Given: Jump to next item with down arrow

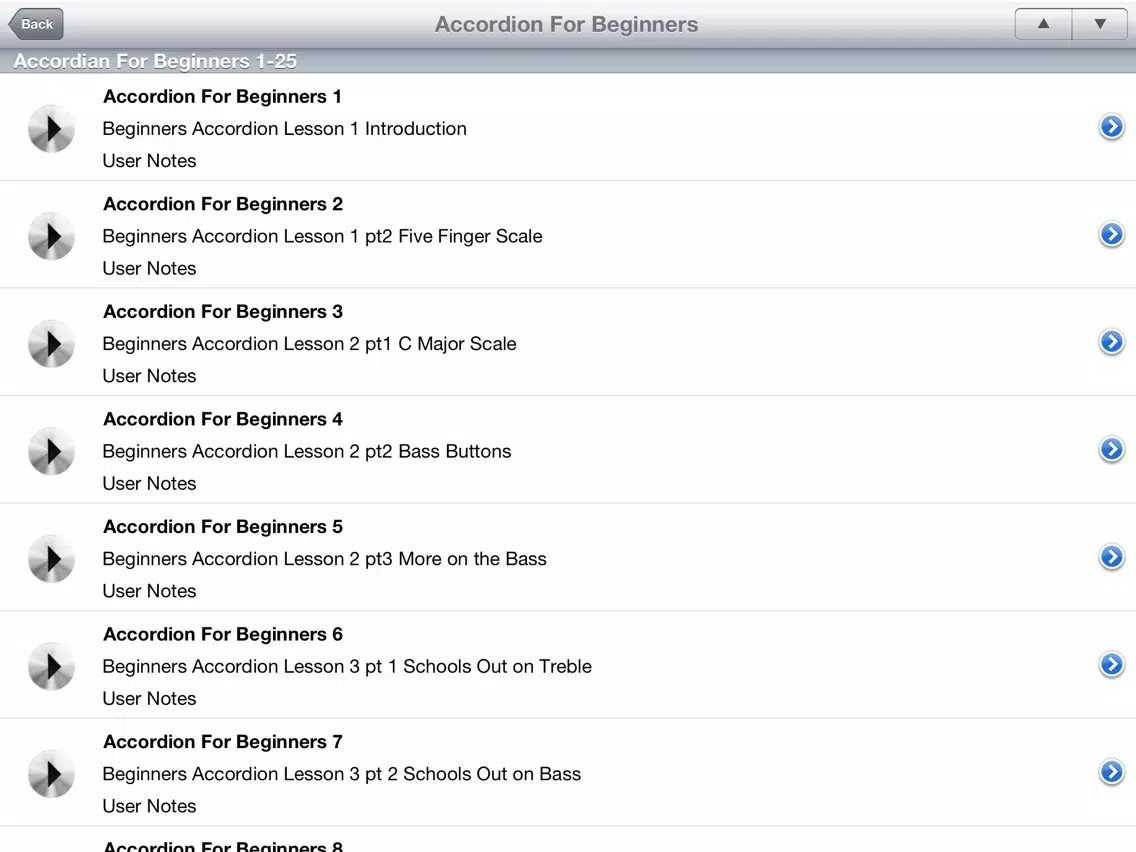Looking at the screenshot, I should pos(1100,24).
